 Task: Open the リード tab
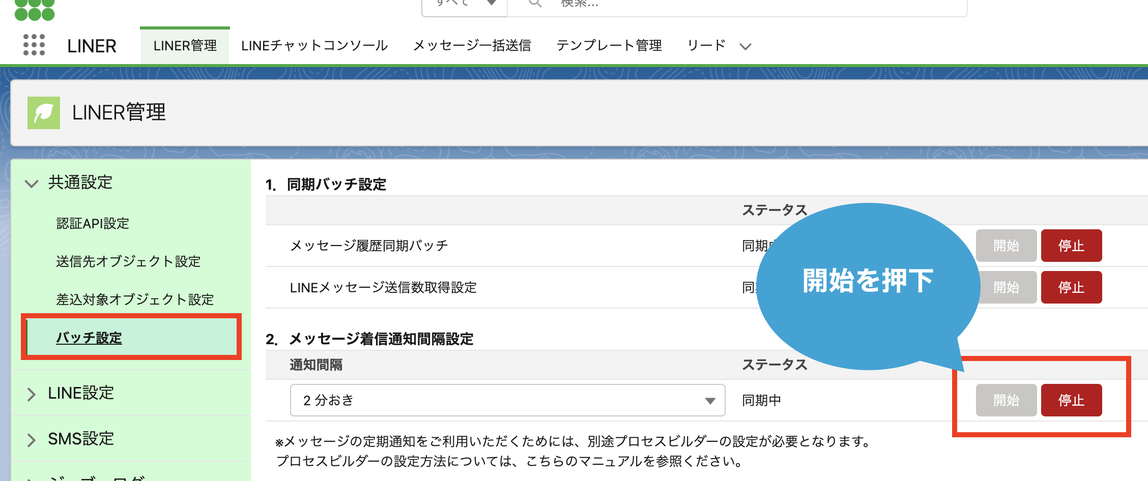[707, 45]
